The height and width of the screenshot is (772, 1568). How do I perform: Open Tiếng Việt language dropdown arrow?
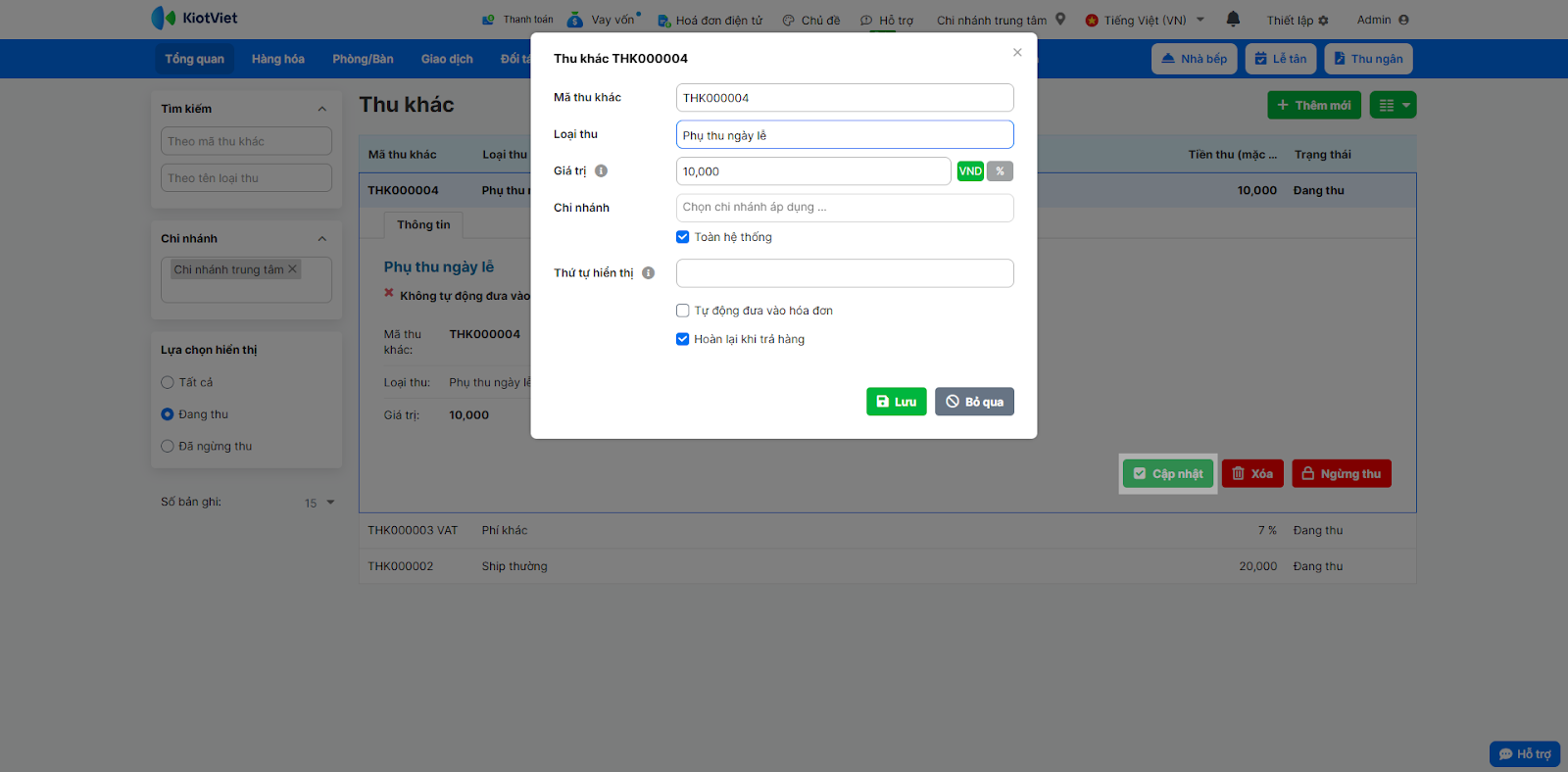click(x=1200, y=20)
